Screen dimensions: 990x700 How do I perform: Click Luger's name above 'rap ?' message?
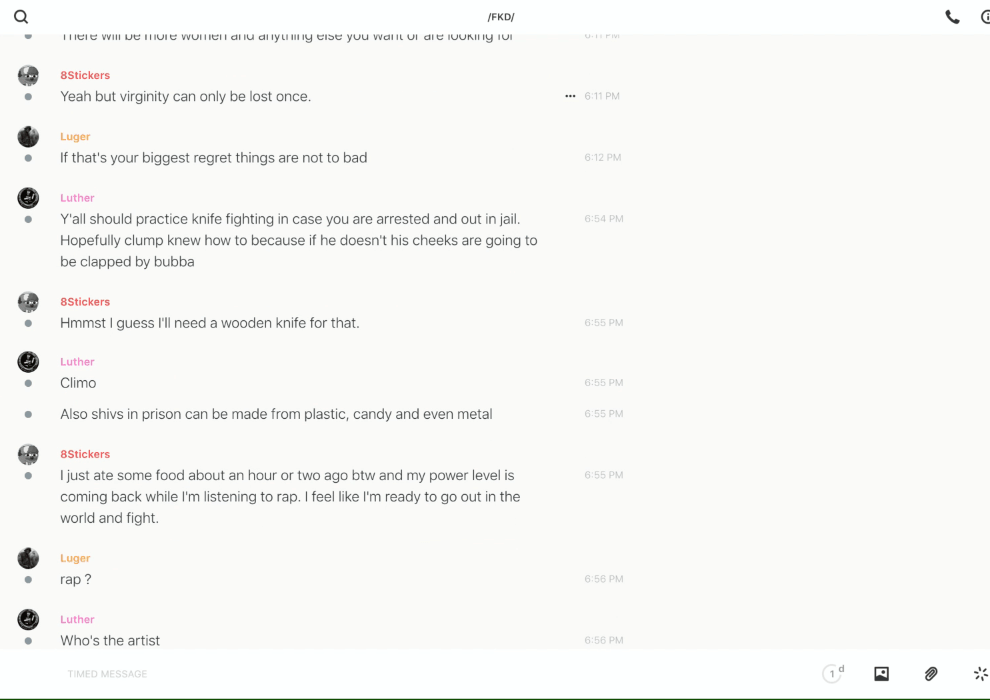pyautogui.click(x=75, y=558)
